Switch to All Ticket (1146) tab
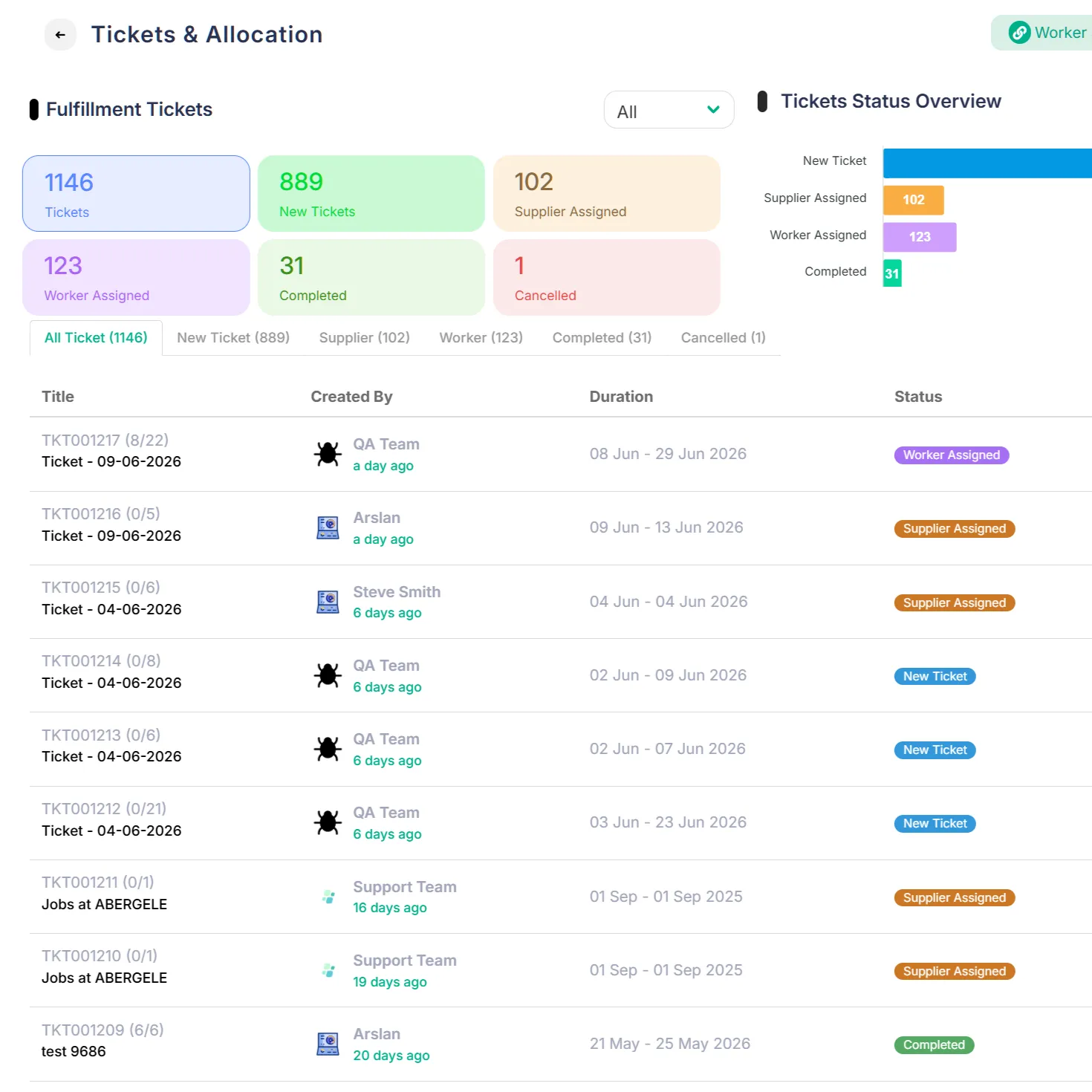 click(96, 338)
